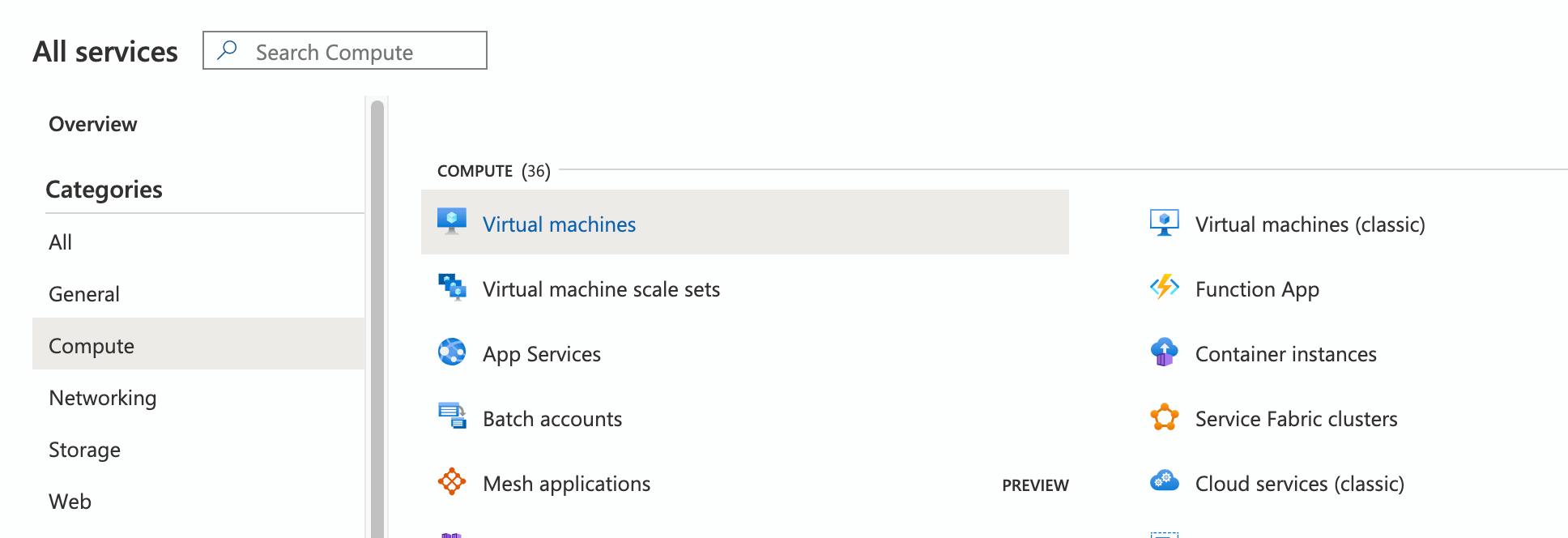Click the App Services globe icon

[x=451, y=352]
